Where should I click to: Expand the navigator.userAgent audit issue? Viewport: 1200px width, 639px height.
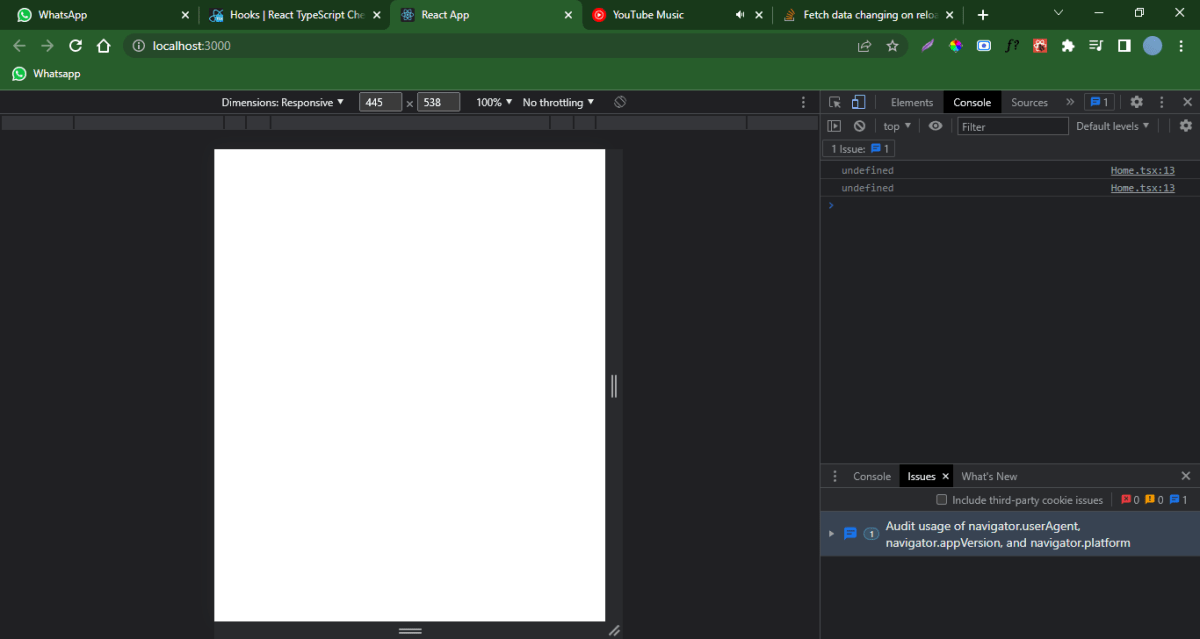[x=831, y=533]
